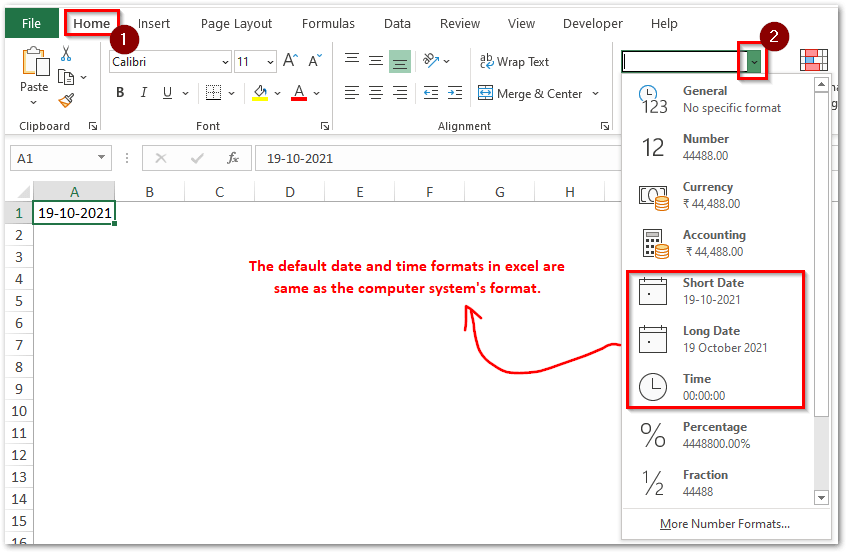
Task: Decrease indent icon
Action: tap(431, 93)
